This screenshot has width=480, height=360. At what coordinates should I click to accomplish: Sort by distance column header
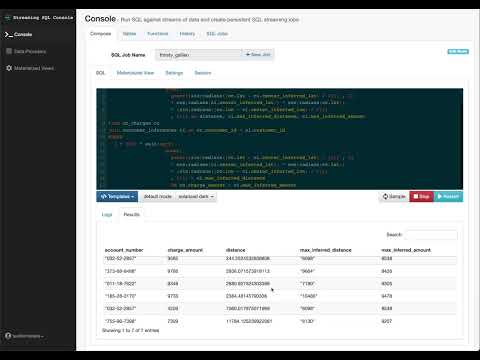point(235,250)
